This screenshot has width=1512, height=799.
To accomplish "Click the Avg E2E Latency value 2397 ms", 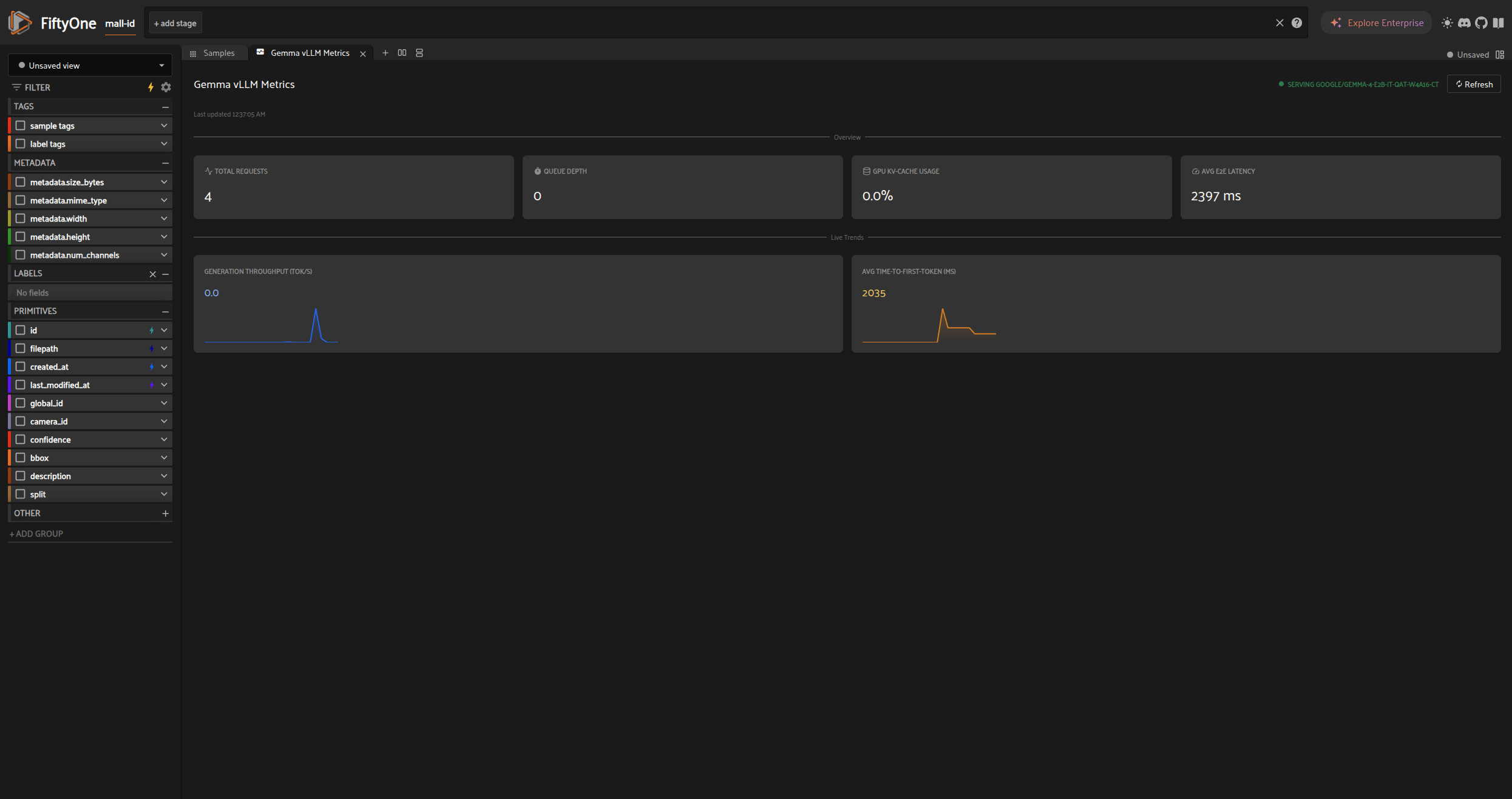I will click(1216, 196).
